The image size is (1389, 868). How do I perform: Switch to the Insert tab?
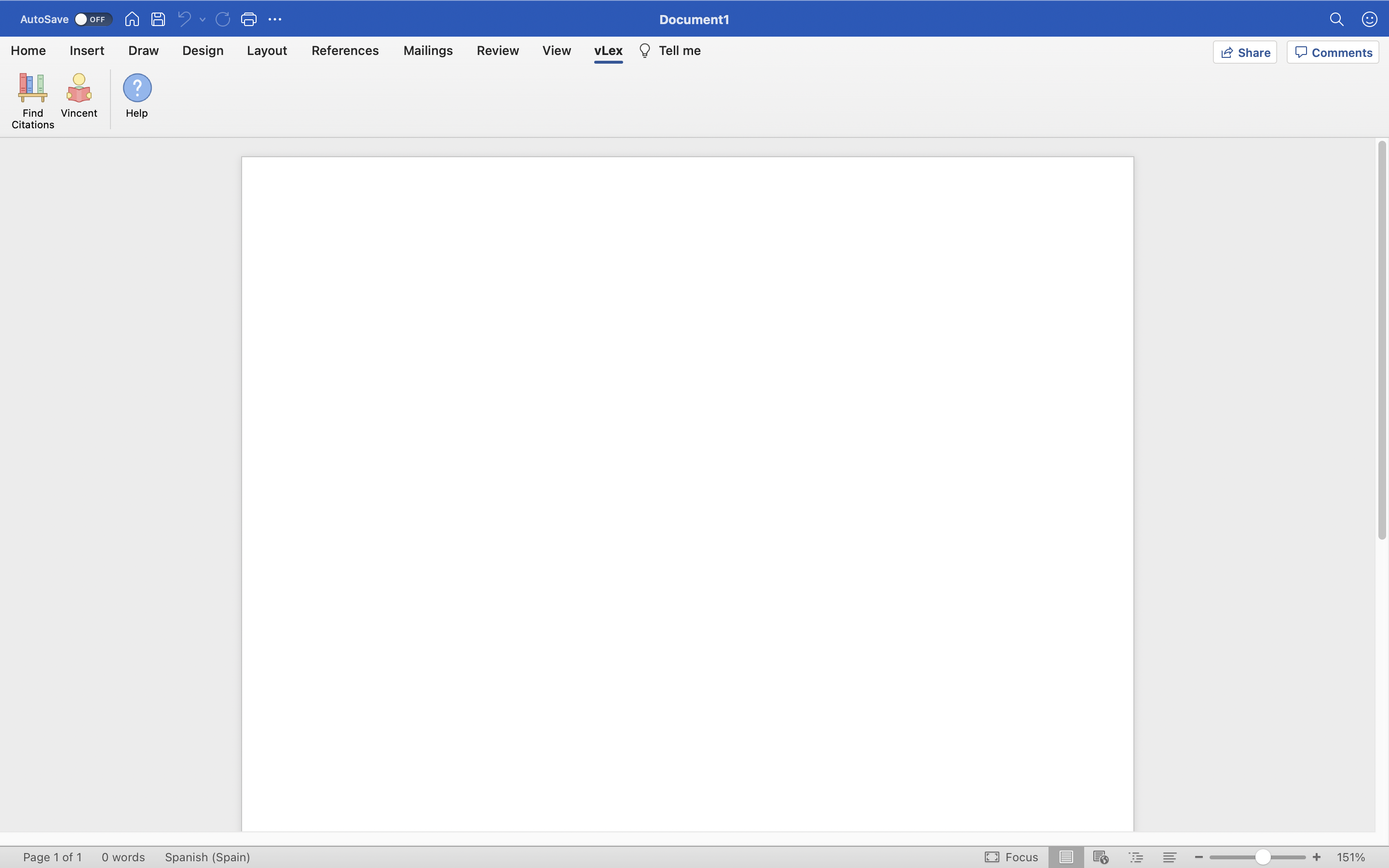[x=87, y=51]
